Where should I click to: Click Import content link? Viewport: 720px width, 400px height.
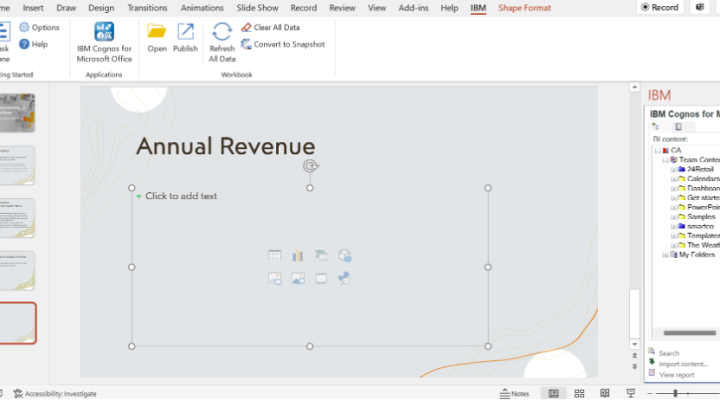coord(683,364)
